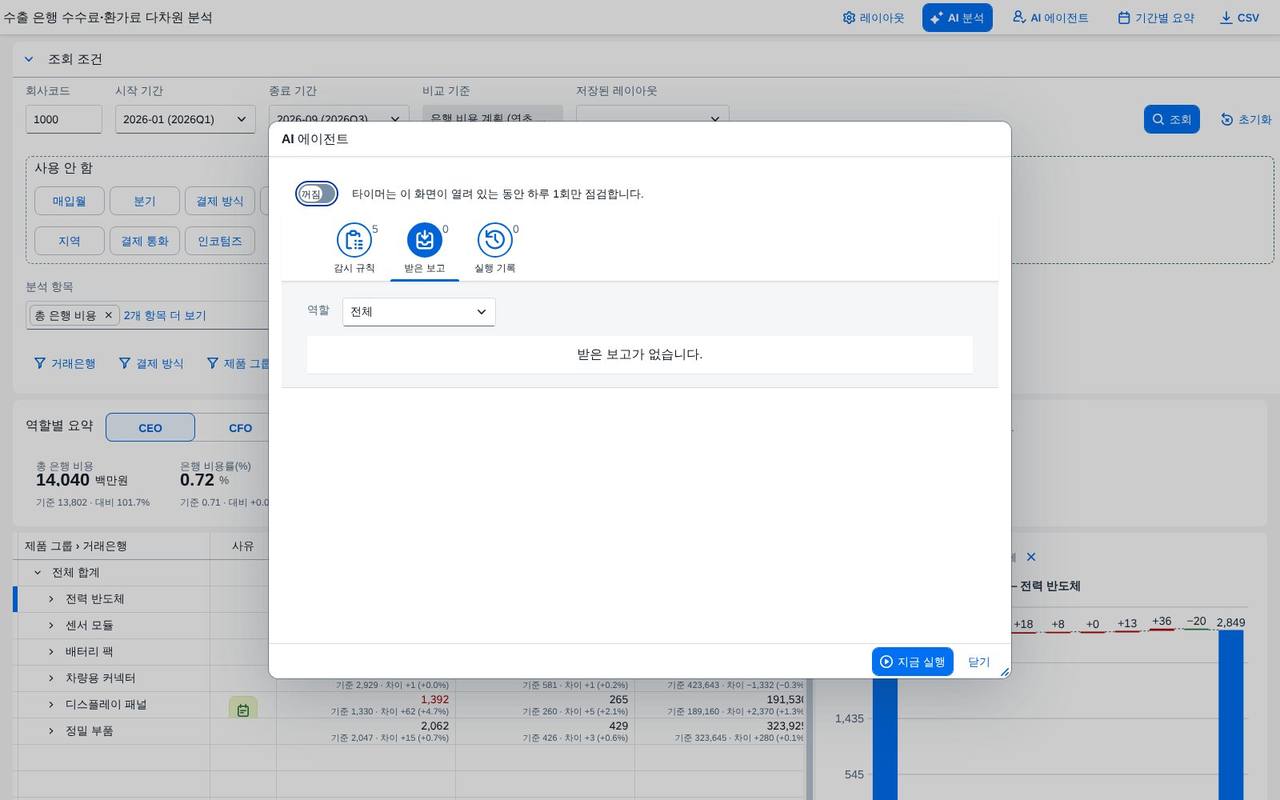
Task: Open 레이아웃 settings in the header
Action: click(x=874, y=18)
